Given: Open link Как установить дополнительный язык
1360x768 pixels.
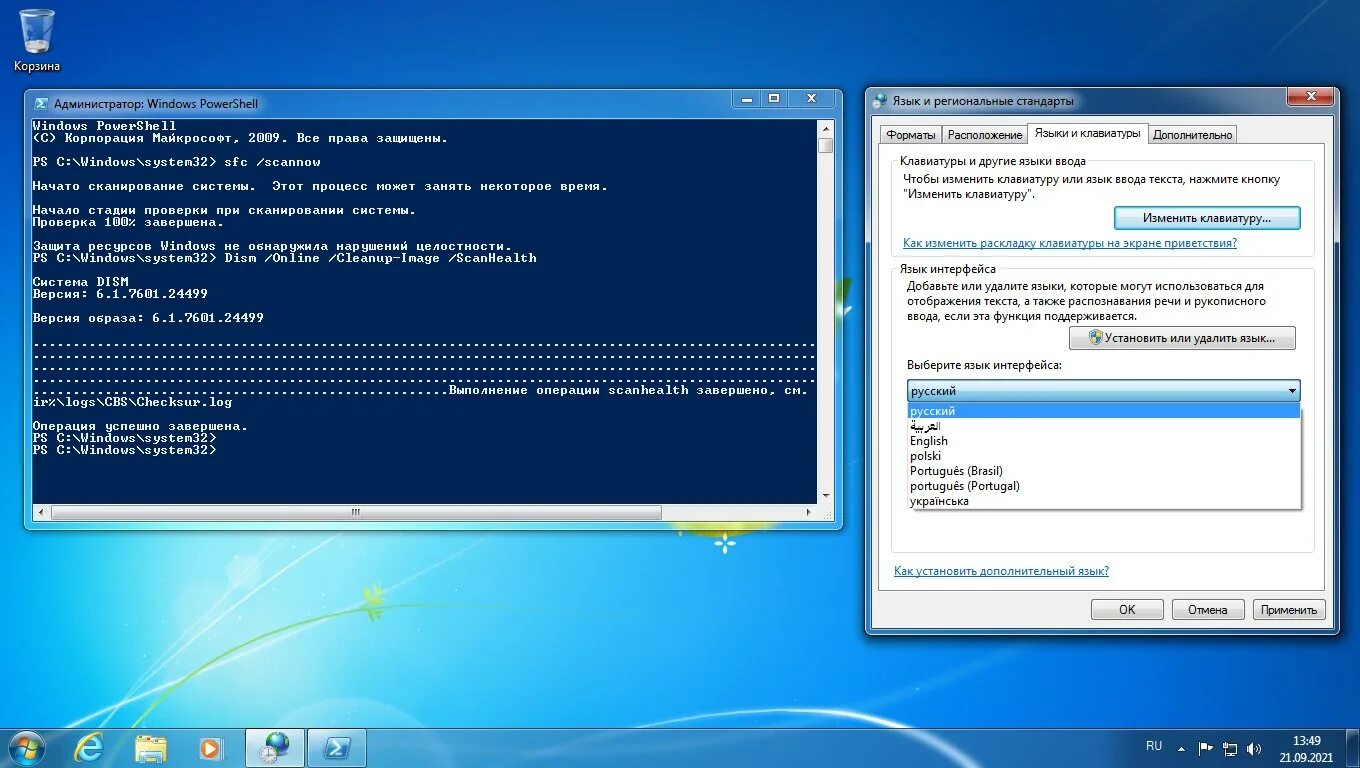Looking at the screenshot, I should 1001,571.
